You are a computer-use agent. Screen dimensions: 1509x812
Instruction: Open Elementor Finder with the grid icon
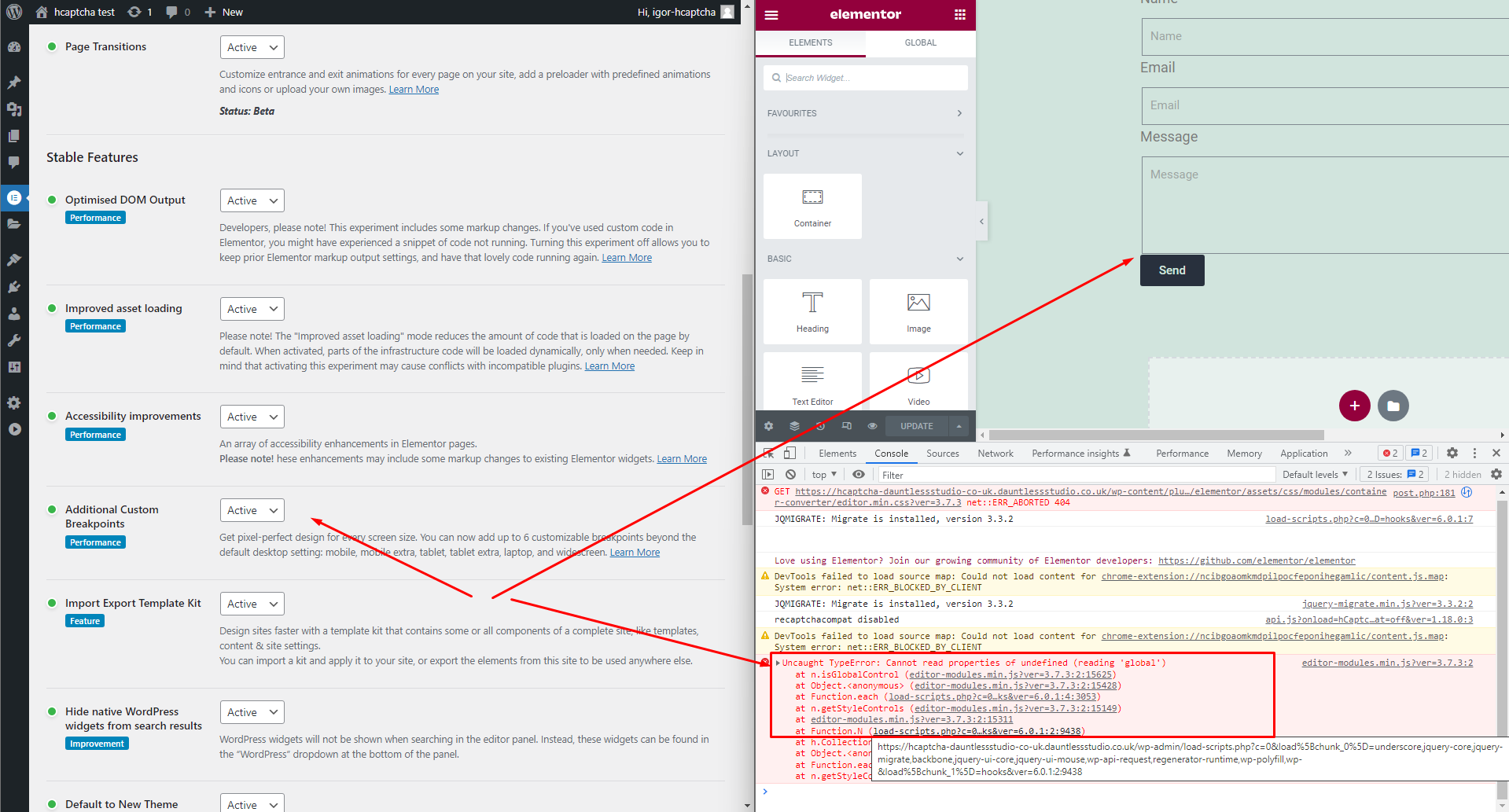tap(959, 14)
